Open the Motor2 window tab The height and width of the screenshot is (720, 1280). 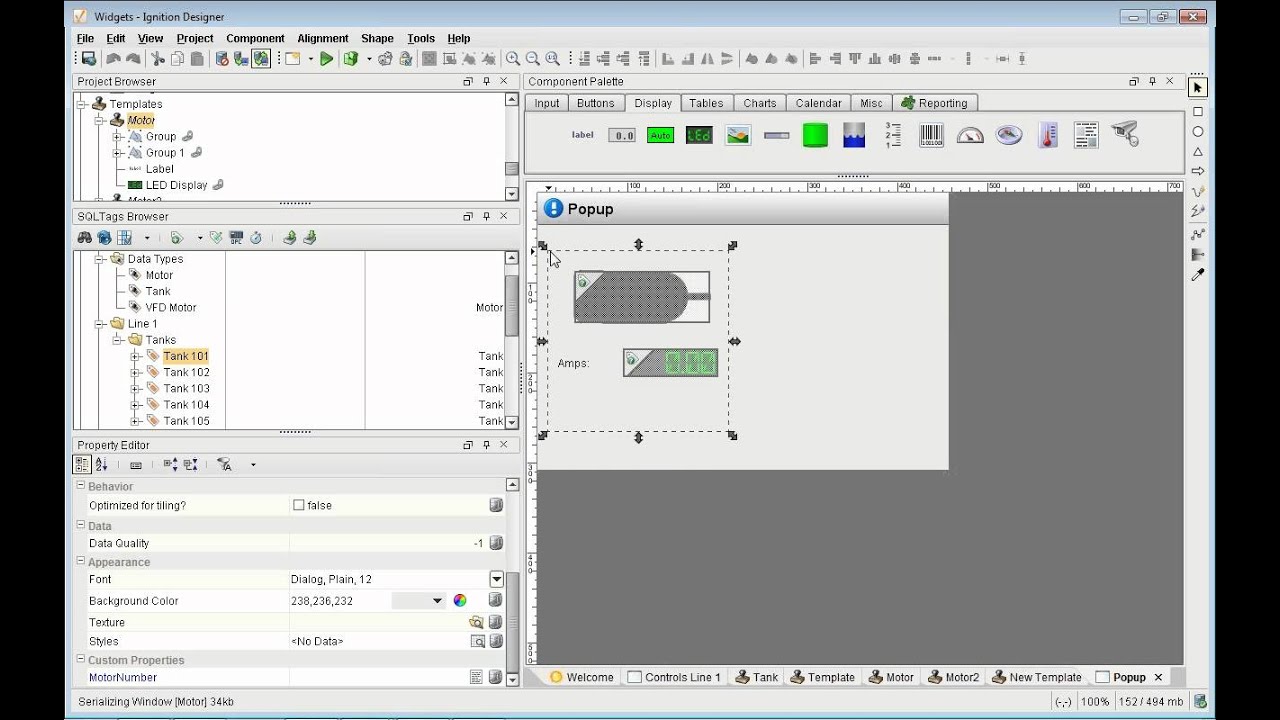pos(953,677)
